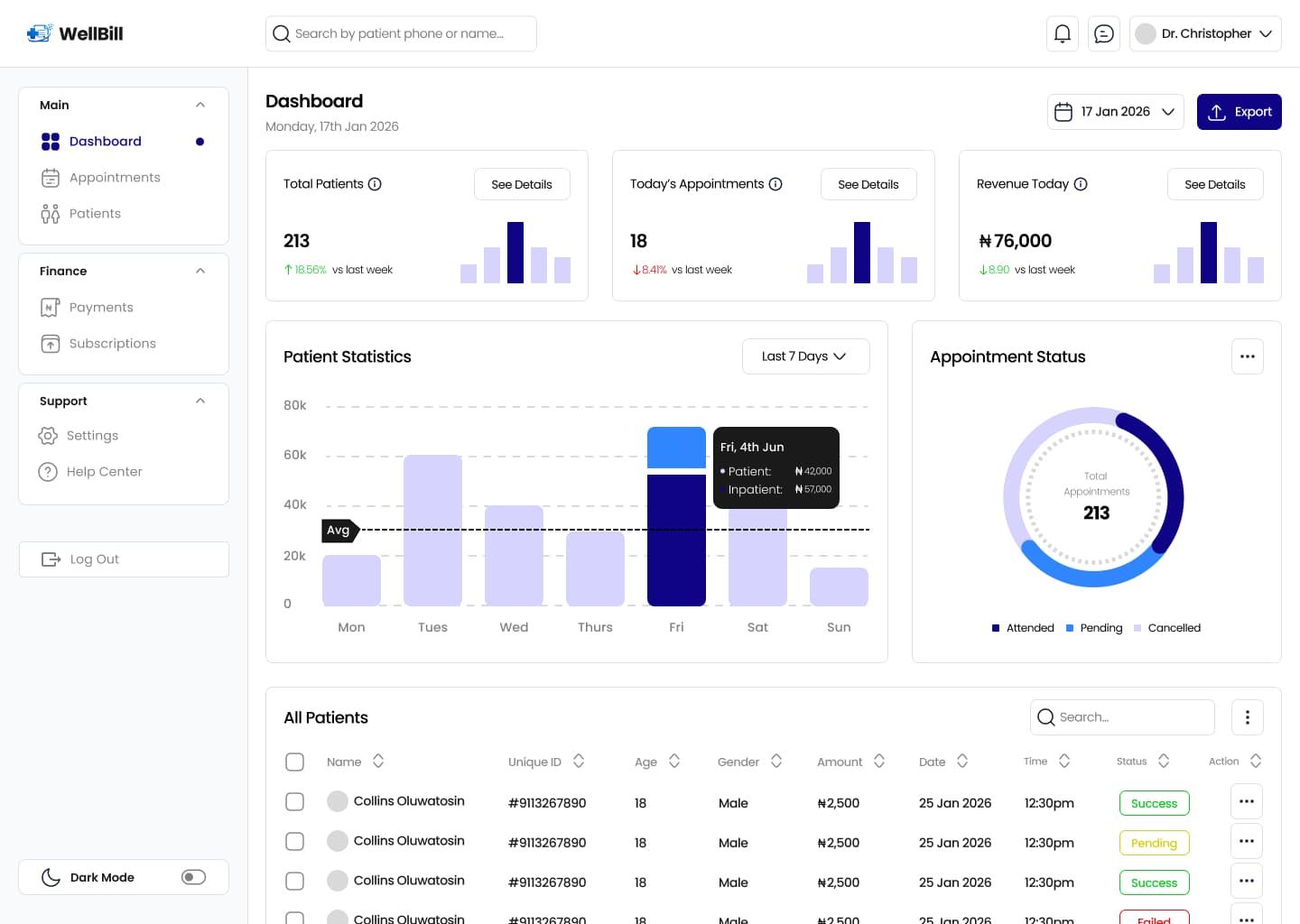This screenshot has width=1300, height=924.
Task: Open Appointments in sidebar
Action: [101, 178]
